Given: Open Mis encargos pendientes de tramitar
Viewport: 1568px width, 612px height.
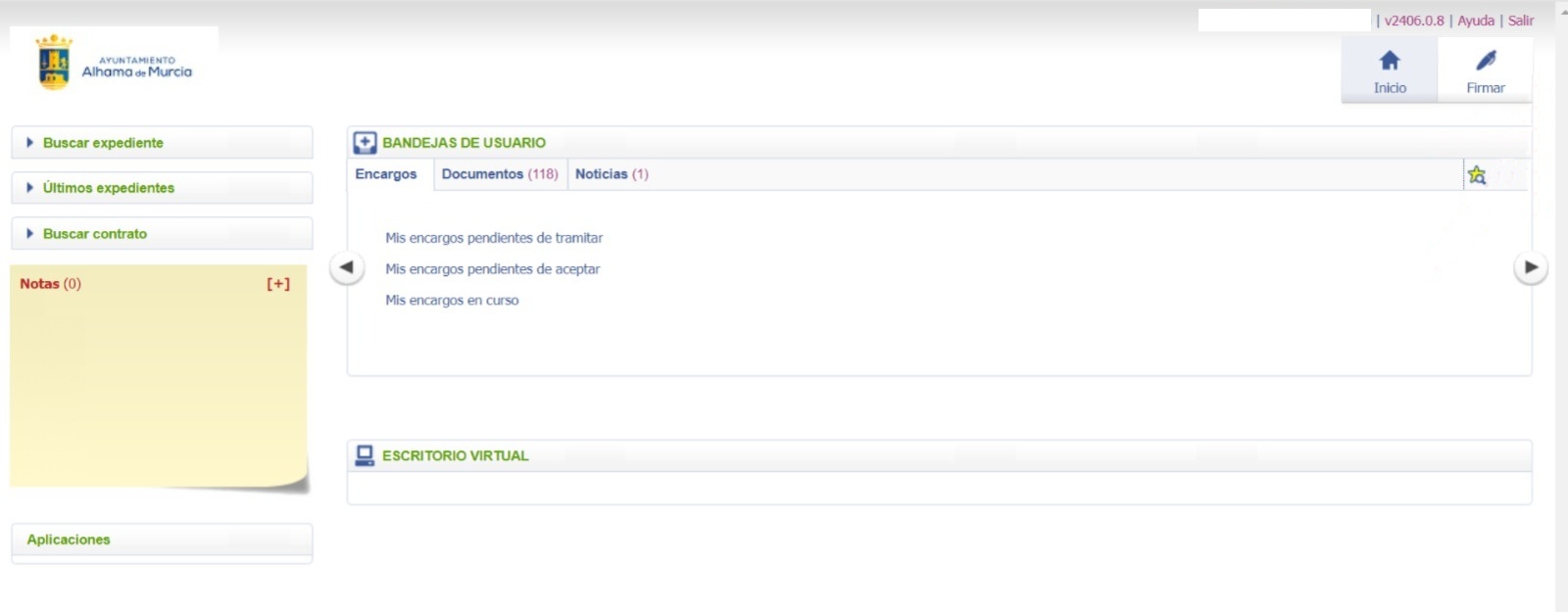Looking at the screenshot, I should (x=494, y=238).
